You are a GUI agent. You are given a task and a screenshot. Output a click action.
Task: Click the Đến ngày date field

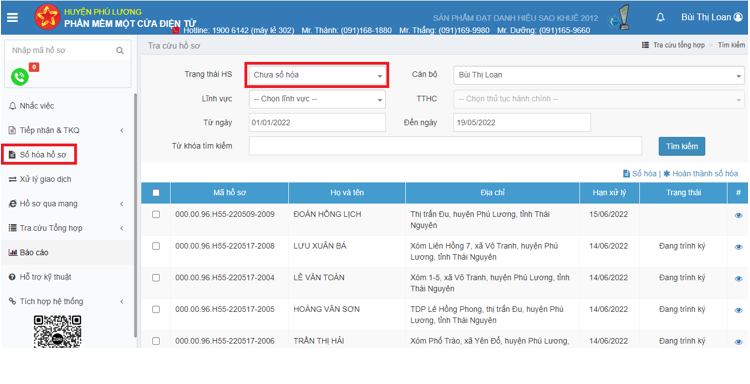pos(522,122)
